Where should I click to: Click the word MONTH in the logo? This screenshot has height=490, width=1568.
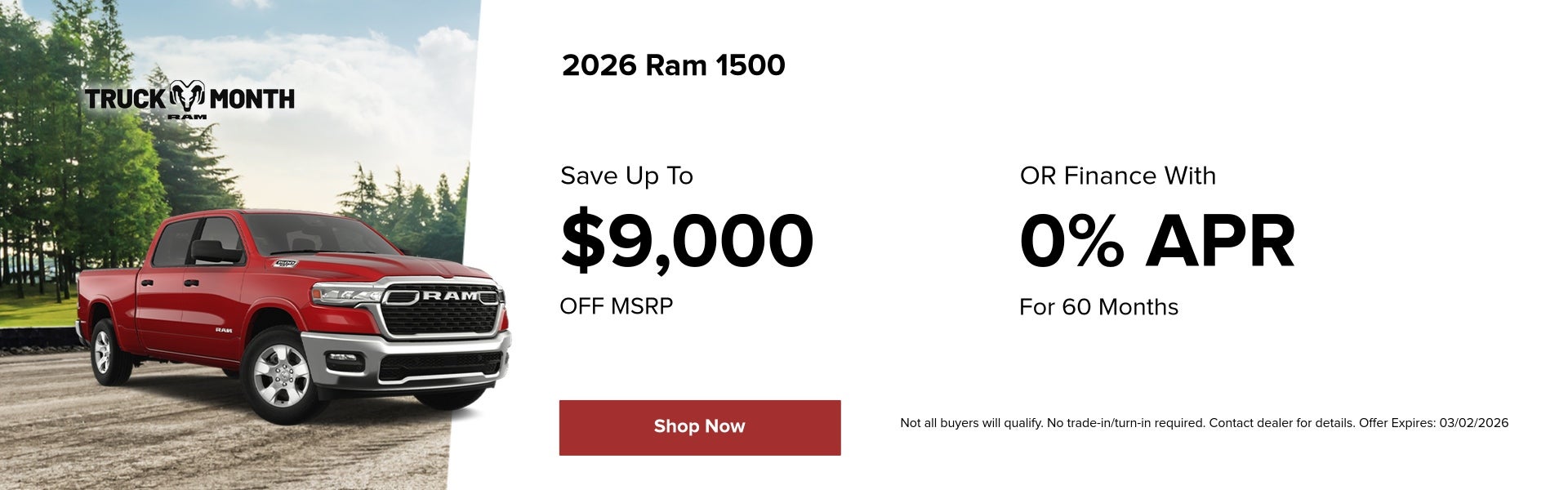pos(252,100)
